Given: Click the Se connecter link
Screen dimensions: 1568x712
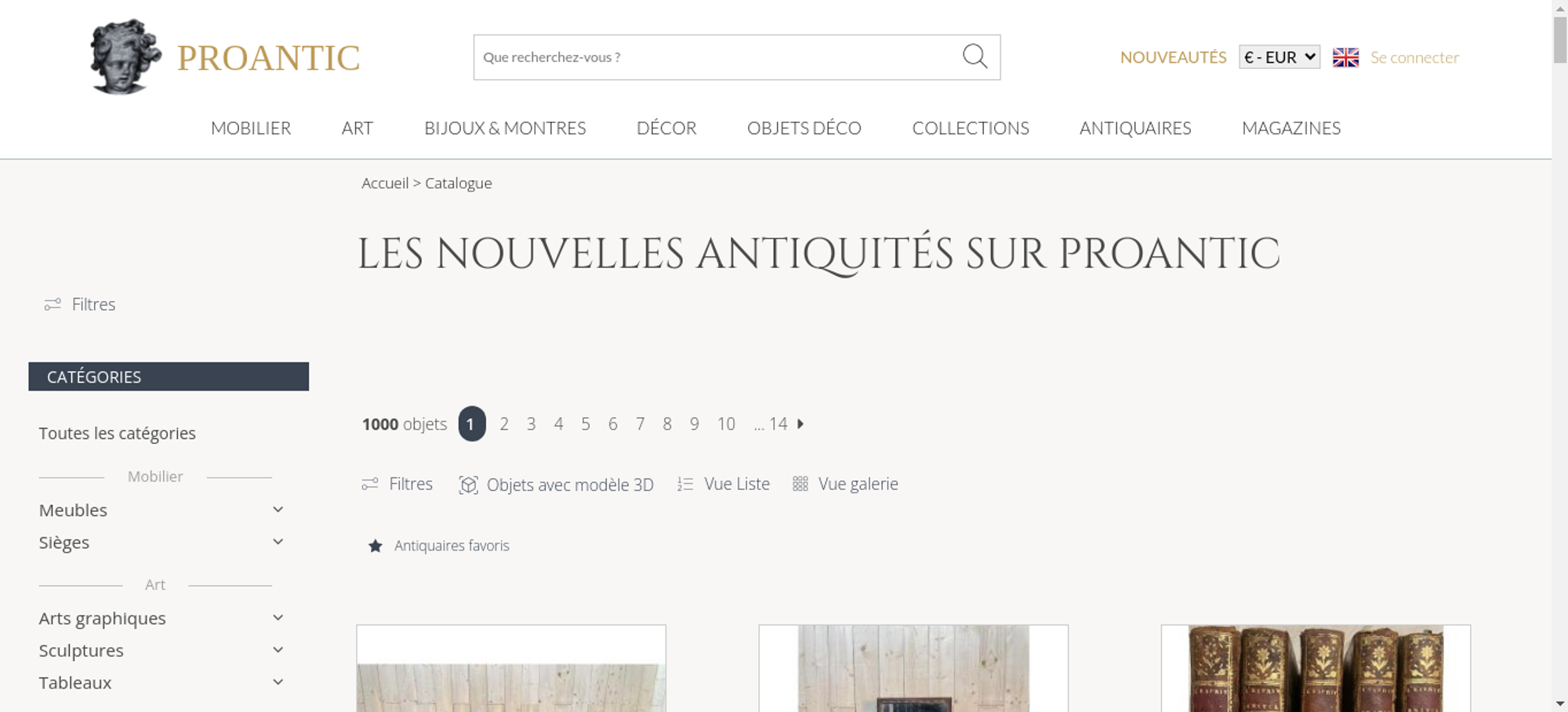Looking at the screenshot, I should coord(1414,57).
